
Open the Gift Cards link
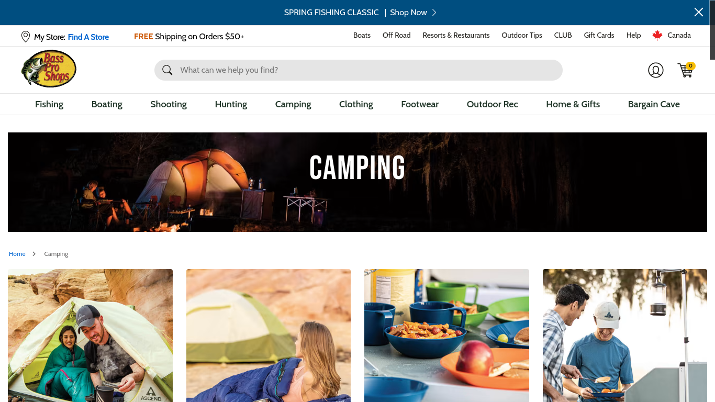(x=599, y=35)
